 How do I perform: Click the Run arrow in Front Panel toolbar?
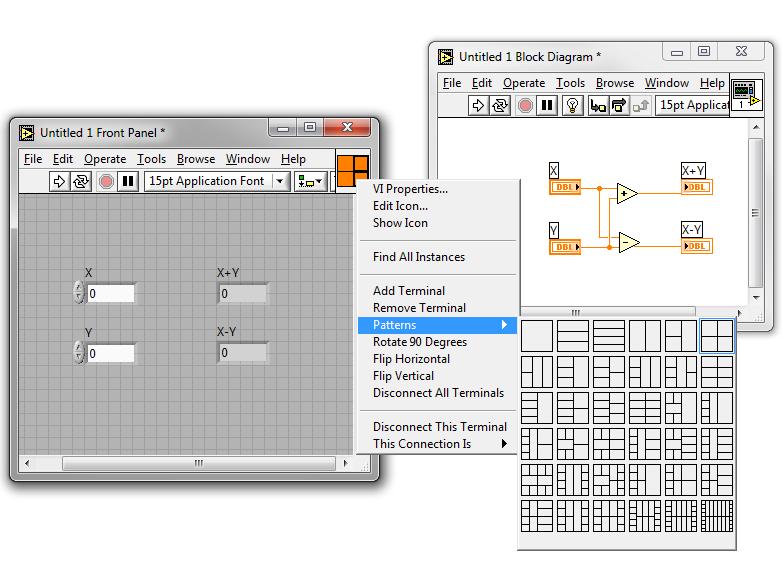(x=59, y=181)
